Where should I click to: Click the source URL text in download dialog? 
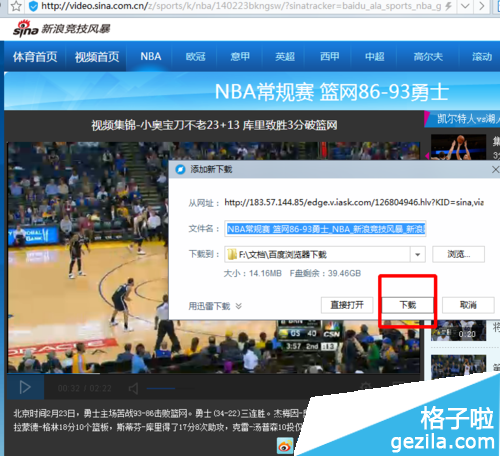coord(354,202)
